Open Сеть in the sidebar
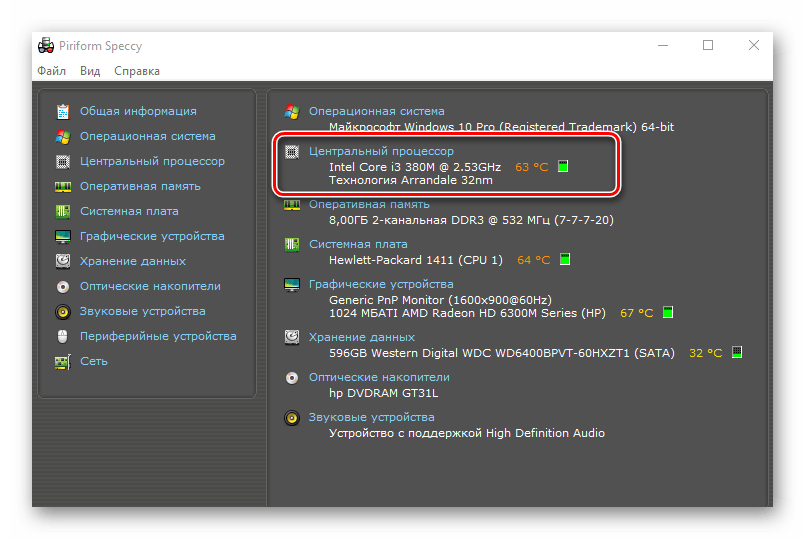Viewport: 805px width, 539px height. [x=93, y=361]
